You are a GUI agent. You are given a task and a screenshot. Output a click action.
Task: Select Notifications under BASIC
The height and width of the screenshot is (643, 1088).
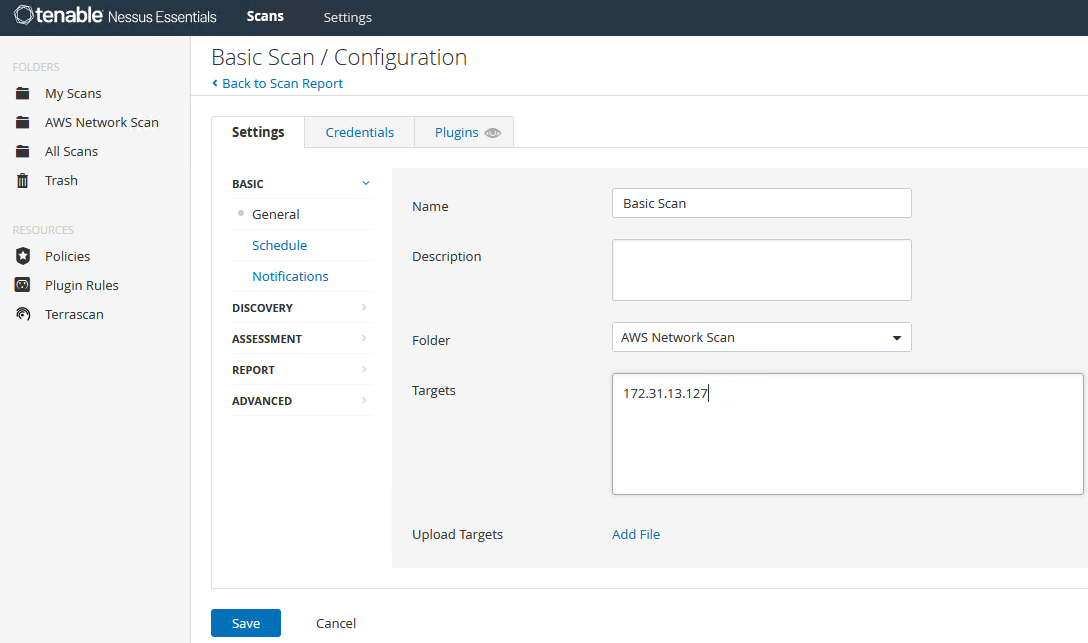tap(290, 276)
